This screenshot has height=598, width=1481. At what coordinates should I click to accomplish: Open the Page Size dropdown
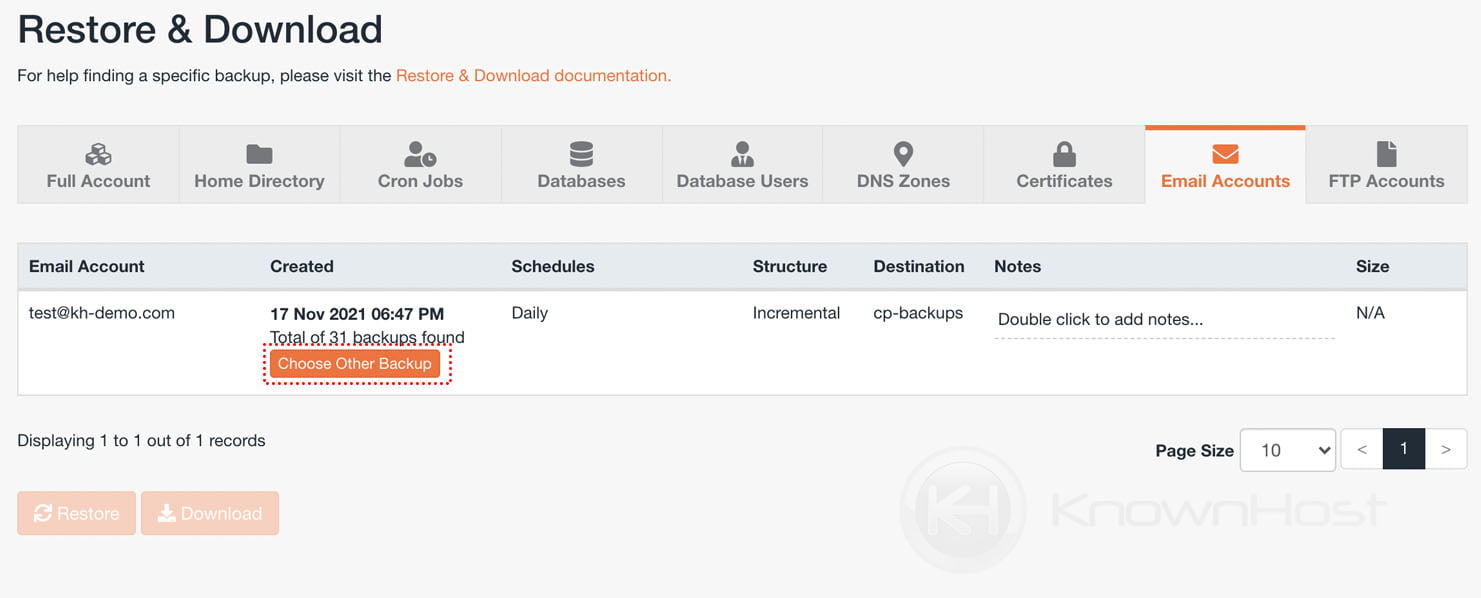pos(1287,449)
